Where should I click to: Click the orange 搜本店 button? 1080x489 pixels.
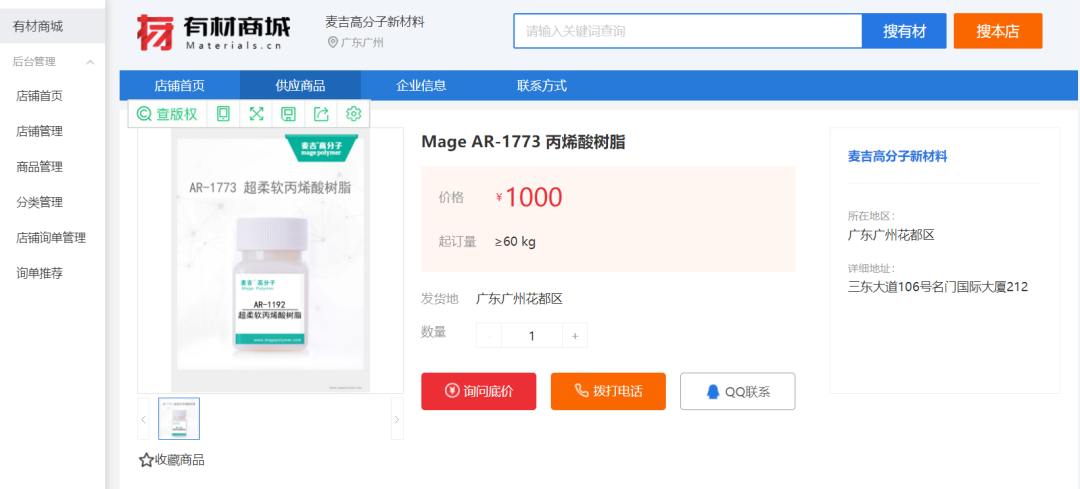(x=997, y=31)
